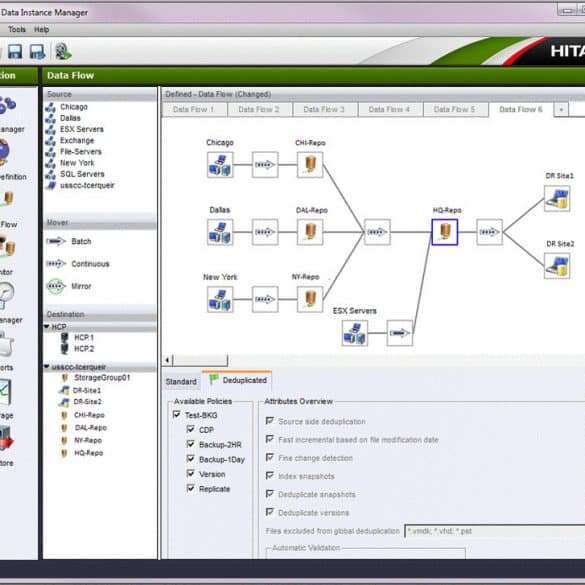
Task: Click the continuous mover between Chicago and CHI-Repo
Action: point(265,165)
